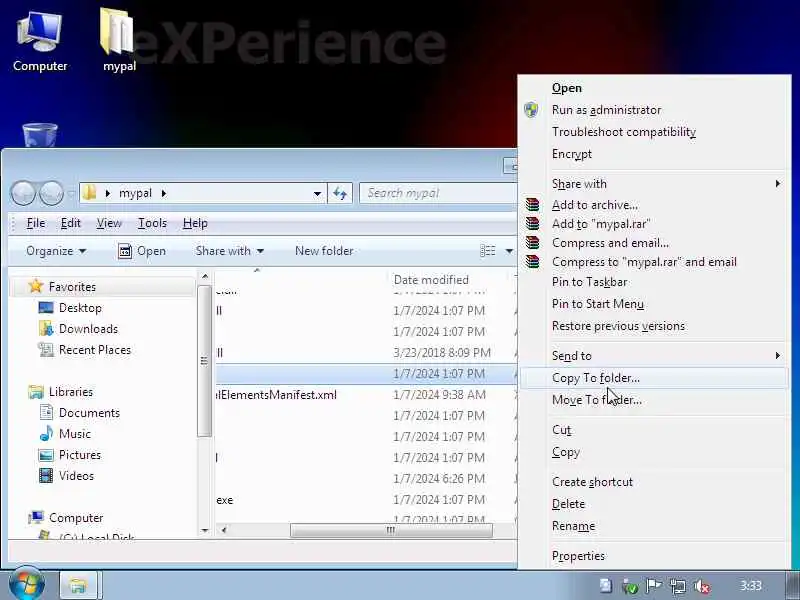Choose Delete in the context menu
The height and width of the screenshot is (600, 800).
click(x=654, y=504)
